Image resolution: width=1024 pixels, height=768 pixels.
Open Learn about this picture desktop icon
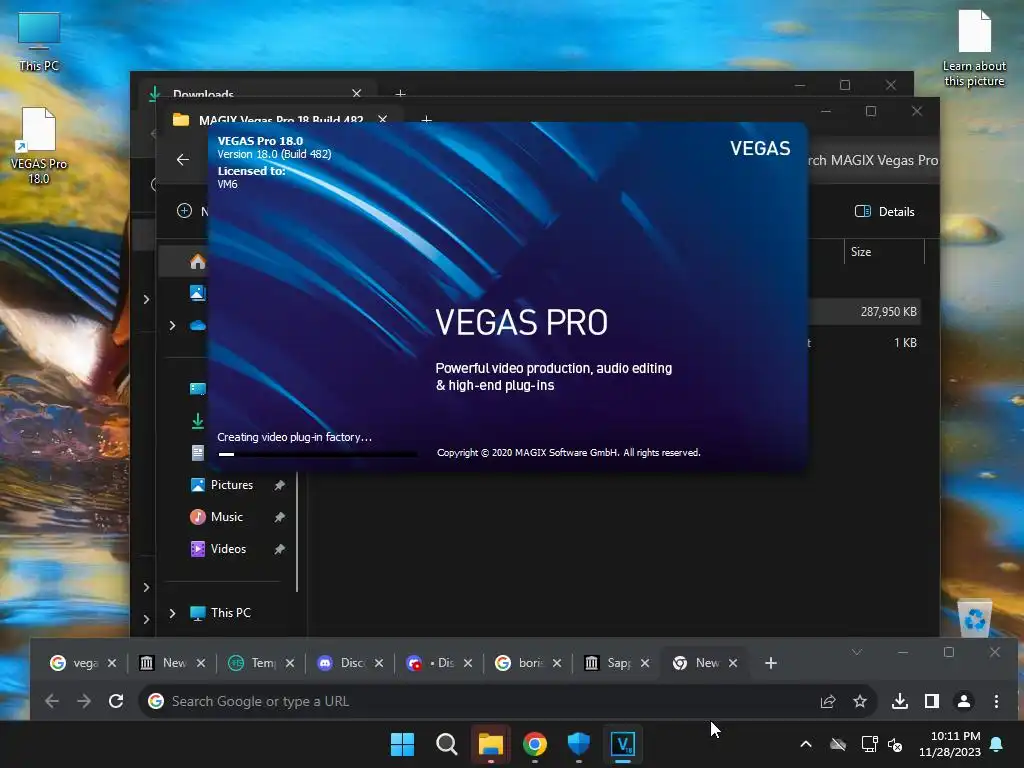(x=974, y=47)
